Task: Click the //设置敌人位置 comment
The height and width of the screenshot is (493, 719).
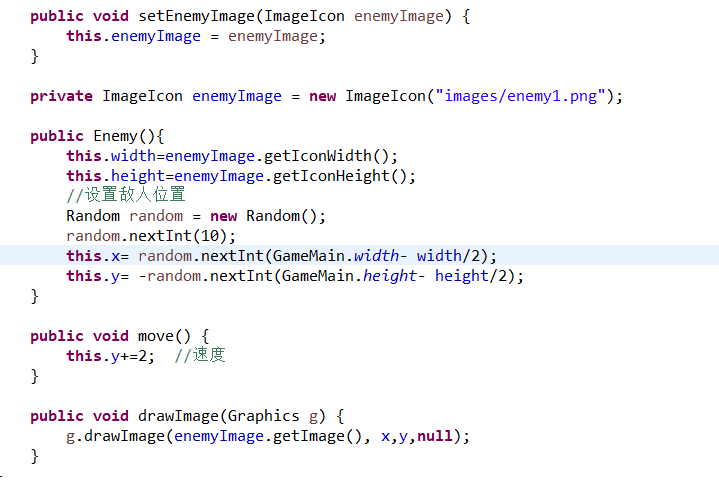Action: (126, 195)
